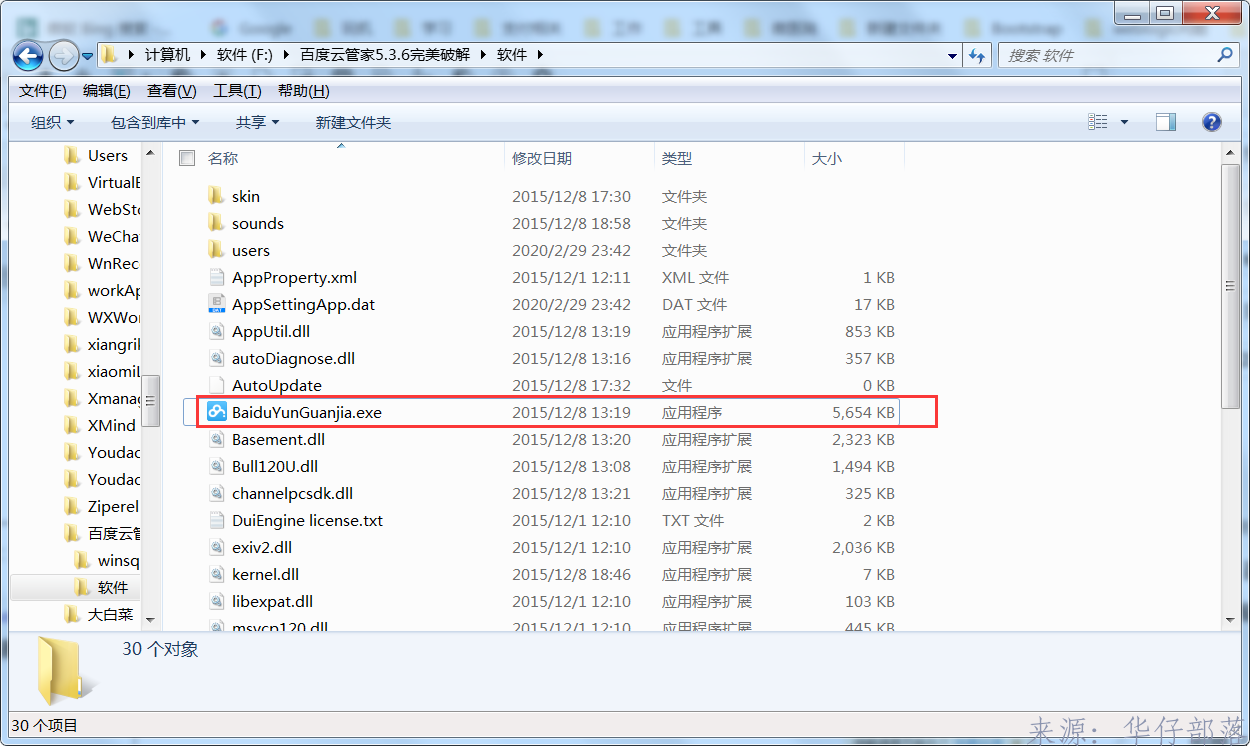Open the 查看(V) menu
The width and height of the screenshot is (1250, 746).
171,91
